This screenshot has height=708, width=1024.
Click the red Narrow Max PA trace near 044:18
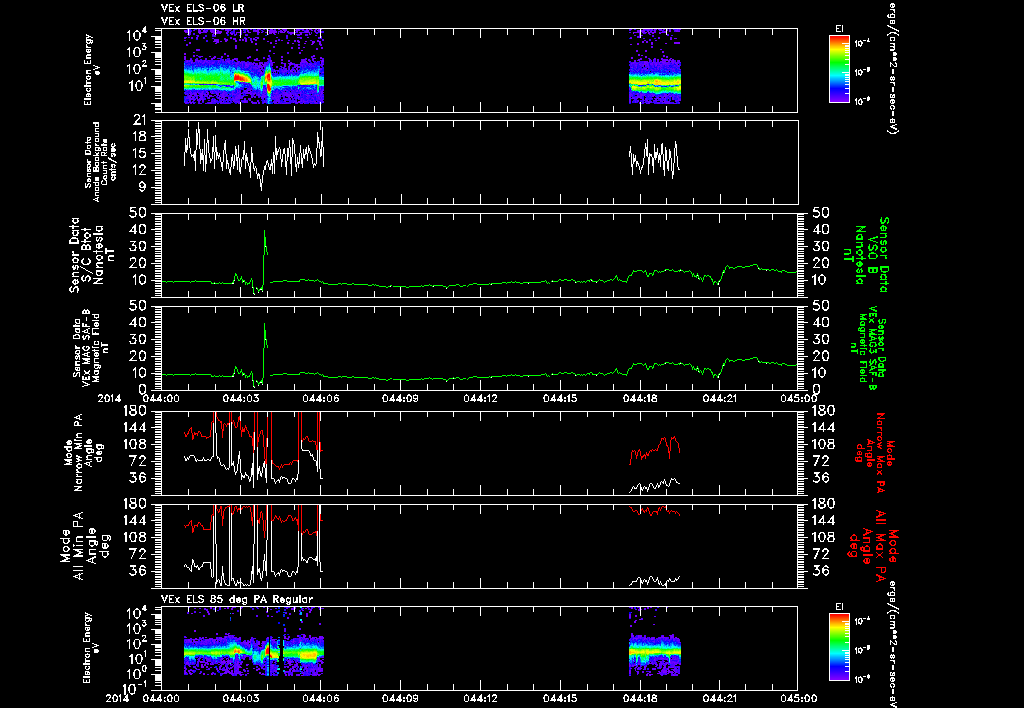[x=654, y=450]
